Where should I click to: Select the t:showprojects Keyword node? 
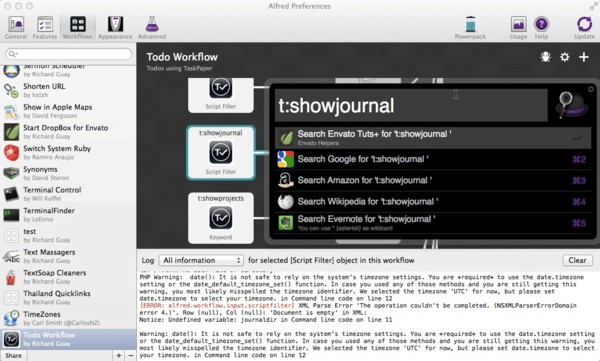click(x=221, y=218)
